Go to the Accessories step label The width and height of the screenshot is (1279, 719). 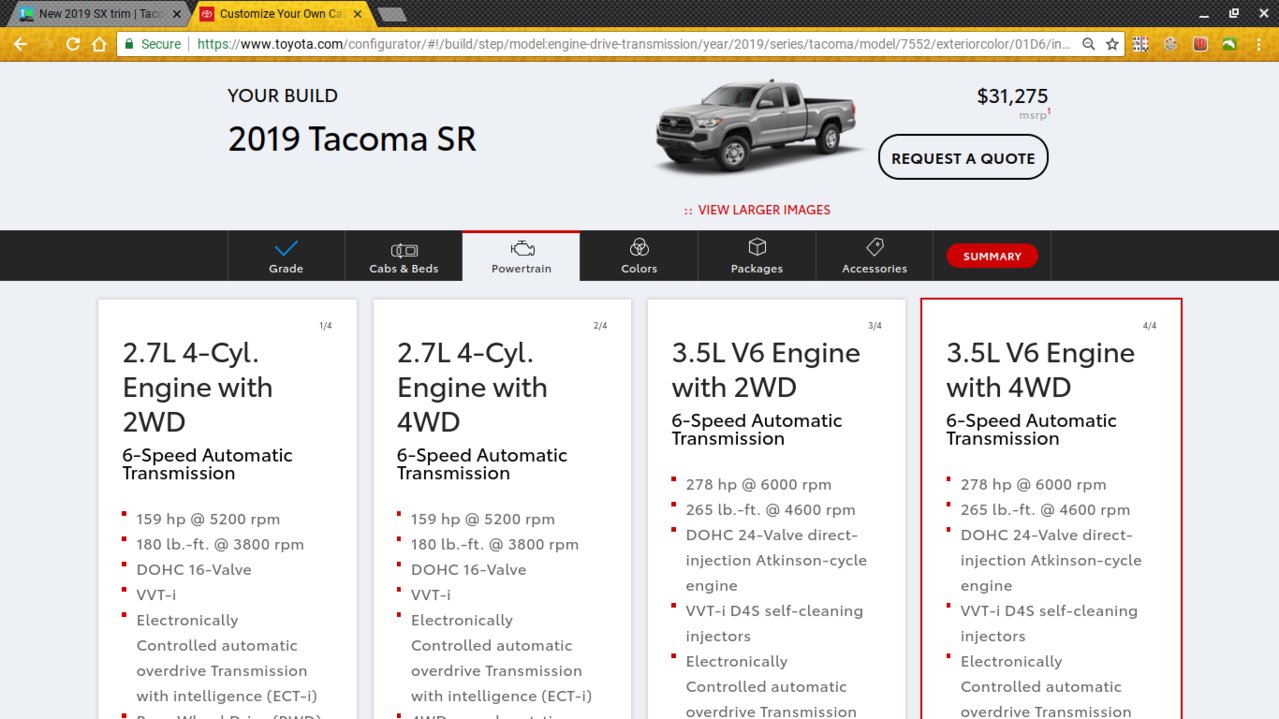(x=874, y=269)
